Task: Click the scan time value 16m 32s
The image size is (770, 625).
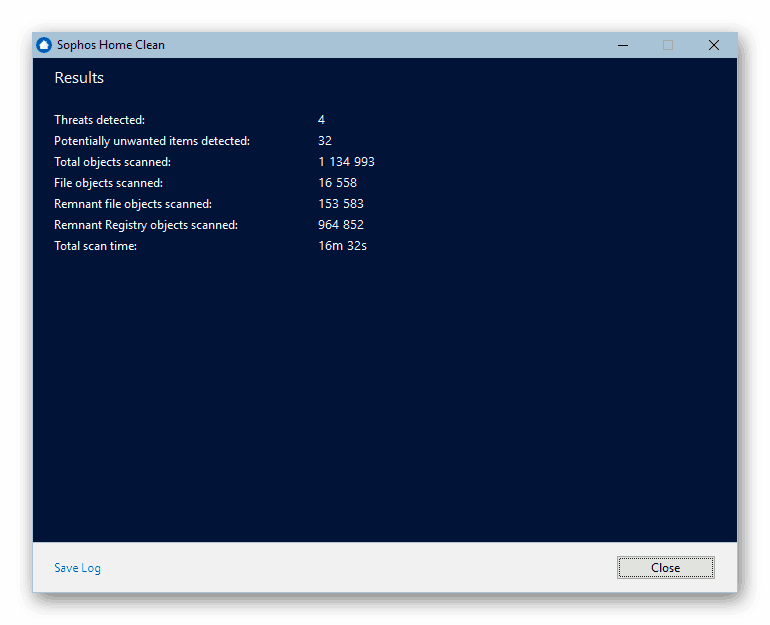Action: (x=342, y=246)
